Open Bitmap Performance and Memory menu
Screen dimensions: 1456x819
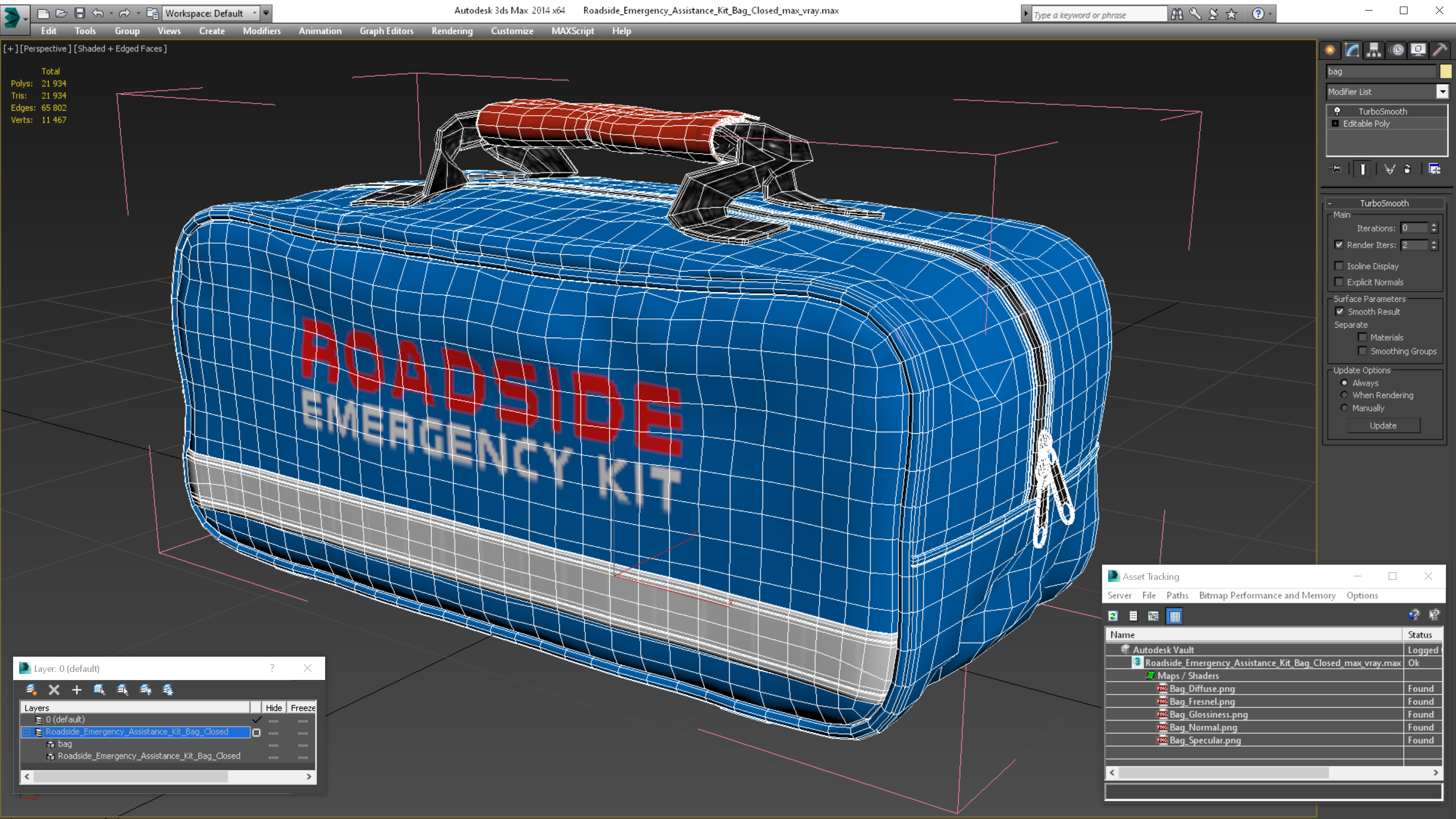[x=1267, y=595]
